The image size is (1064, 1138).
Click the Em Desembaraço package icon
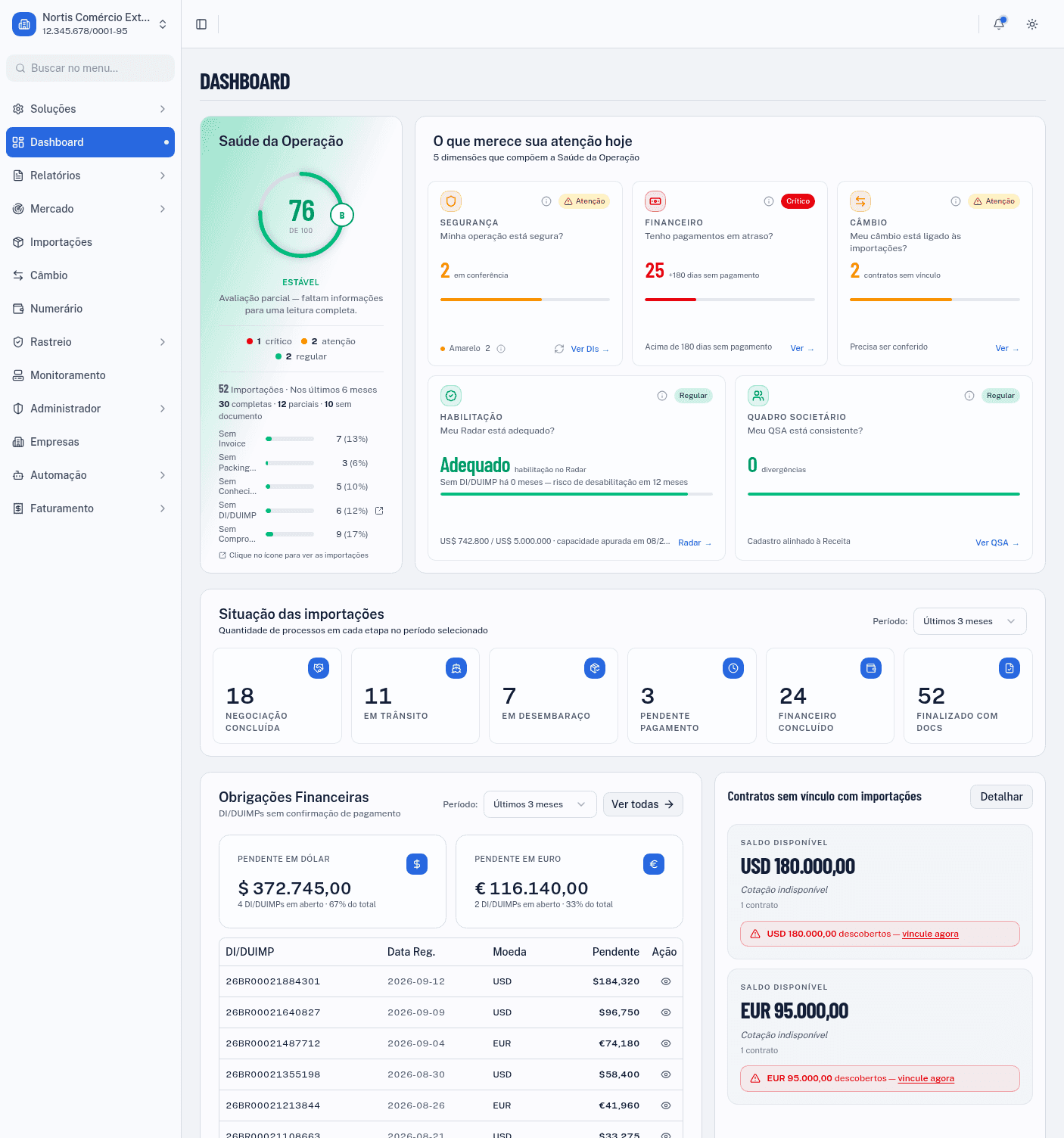(595, 668)
